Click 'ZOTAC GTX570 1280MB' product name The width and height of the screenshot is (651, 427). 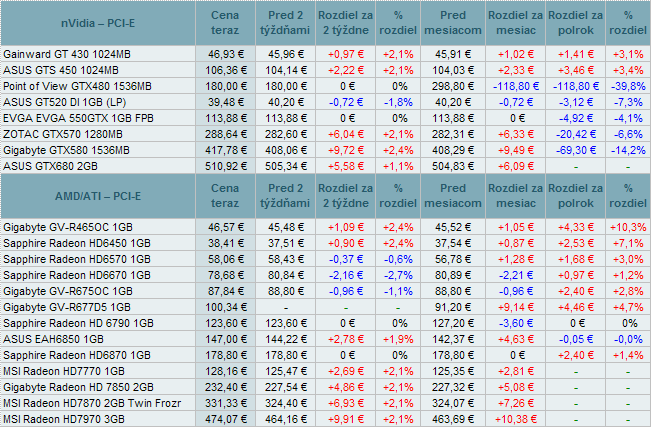tap(63, 135)
